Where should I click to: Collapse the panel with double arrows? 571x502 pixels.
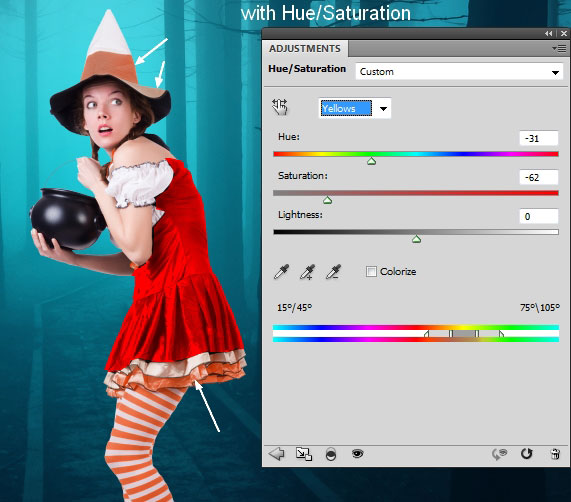click(x=548, y=33)
